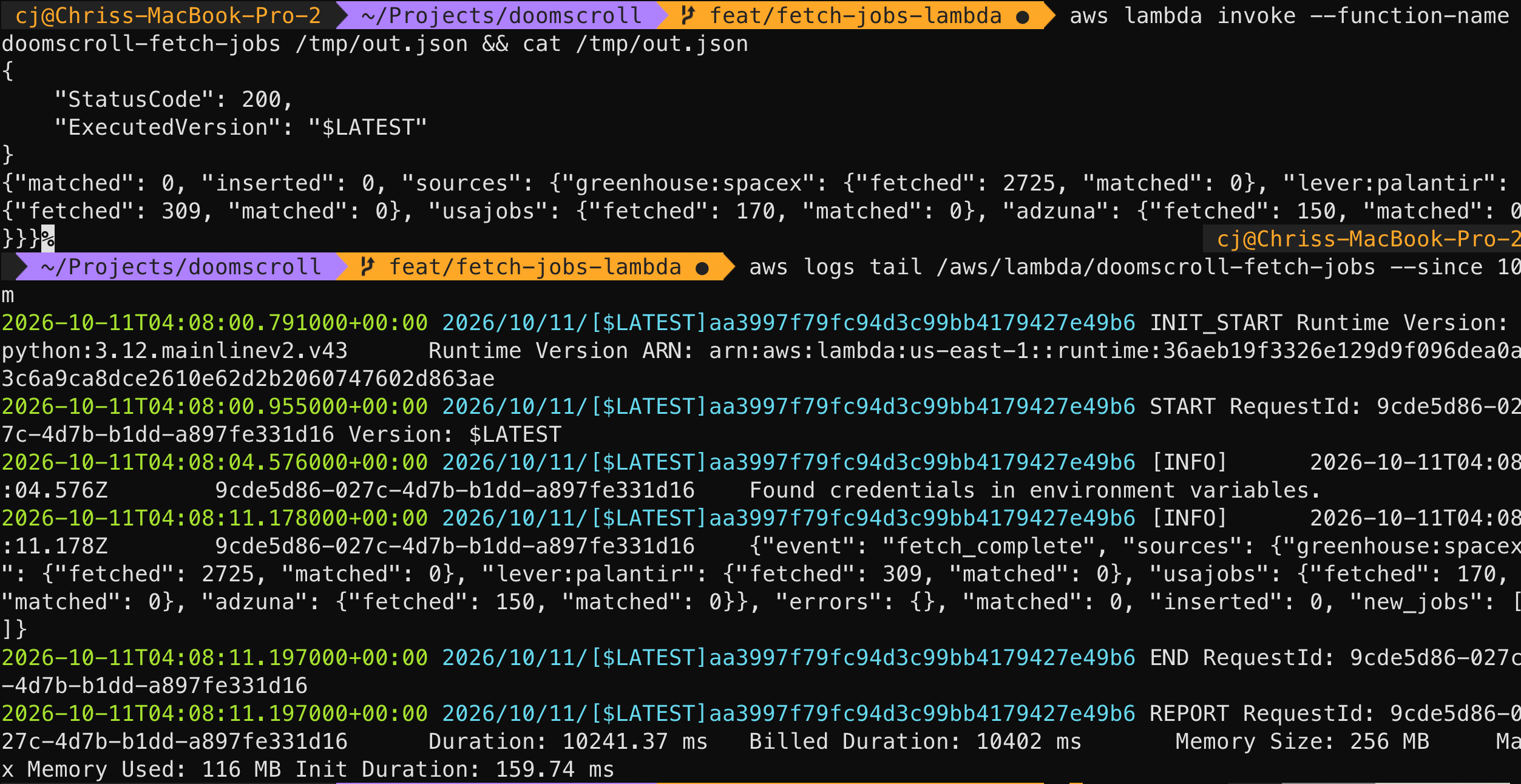Image resolution: width=1521 pixels, height=784 pixels.
Task: Click 'END RequestId:' text
Action: click(1242, 657)
